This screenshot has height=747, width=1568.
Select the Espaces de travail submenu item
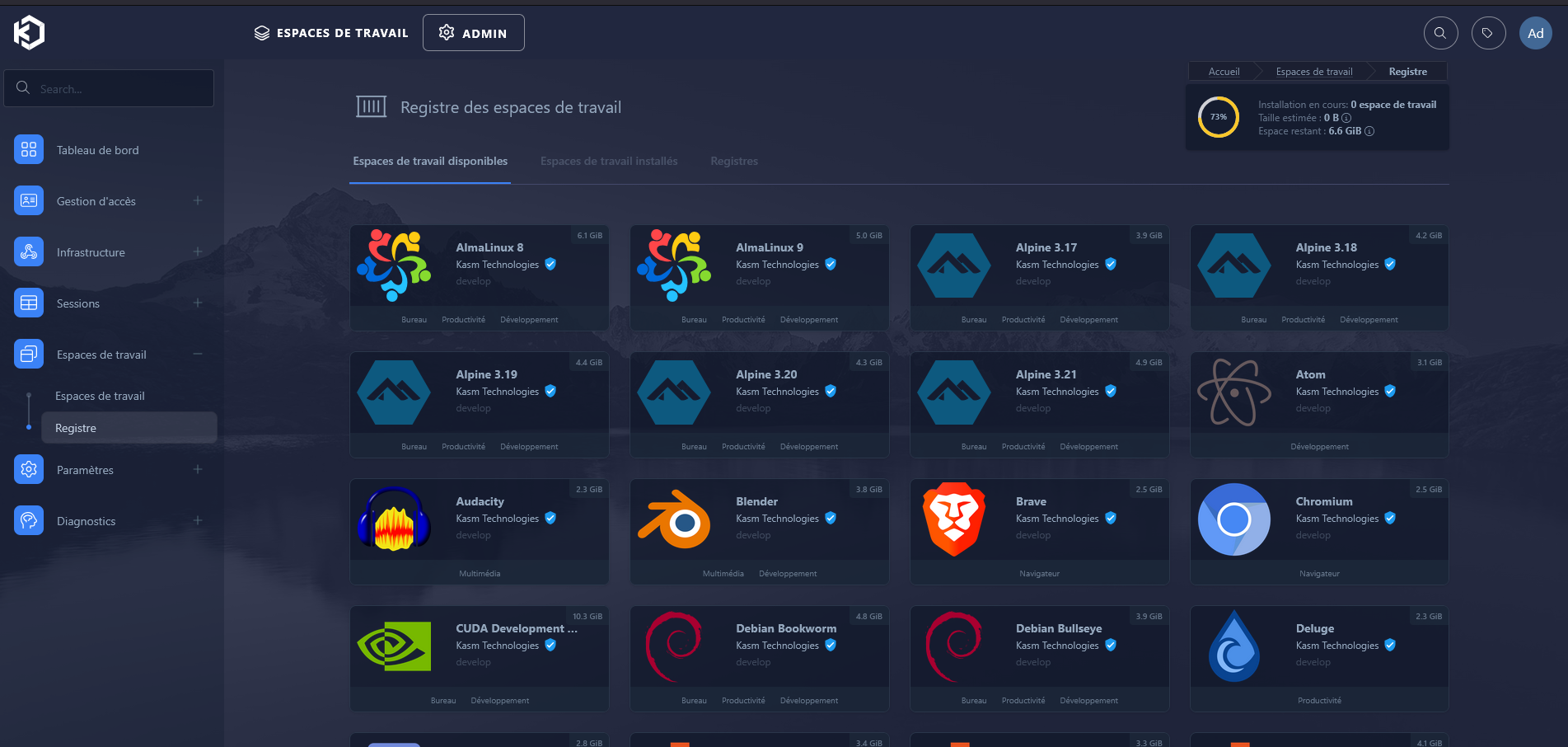tap(100, 396)
